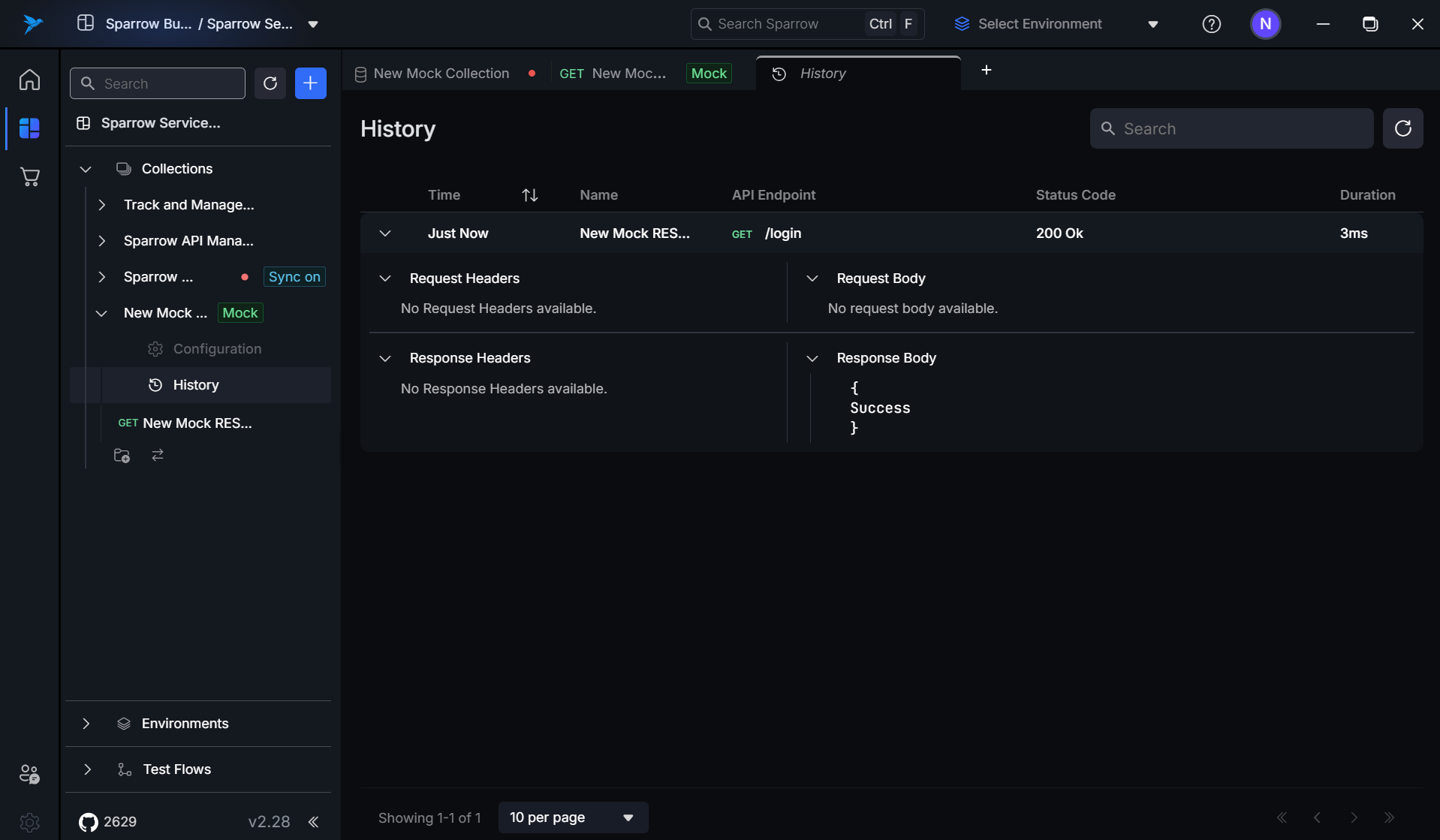Change the 10 per page dropdown

(x=574, y=817)
